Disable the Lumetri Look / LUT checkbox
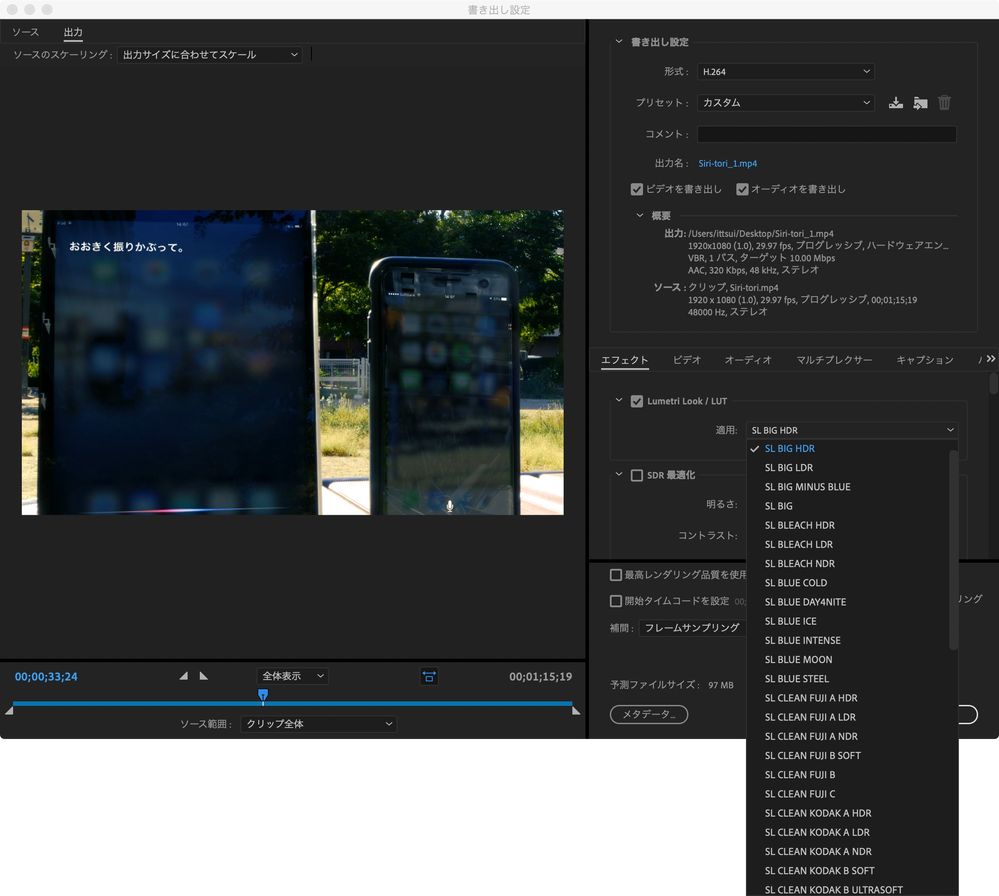This screenshot has width=999, height=896. point(636,401)
